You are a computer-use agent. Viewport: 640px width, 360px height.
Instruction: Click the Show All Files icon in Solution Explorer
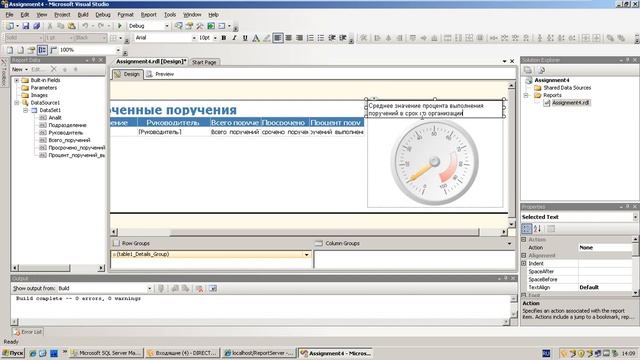[x=541, y=70]
